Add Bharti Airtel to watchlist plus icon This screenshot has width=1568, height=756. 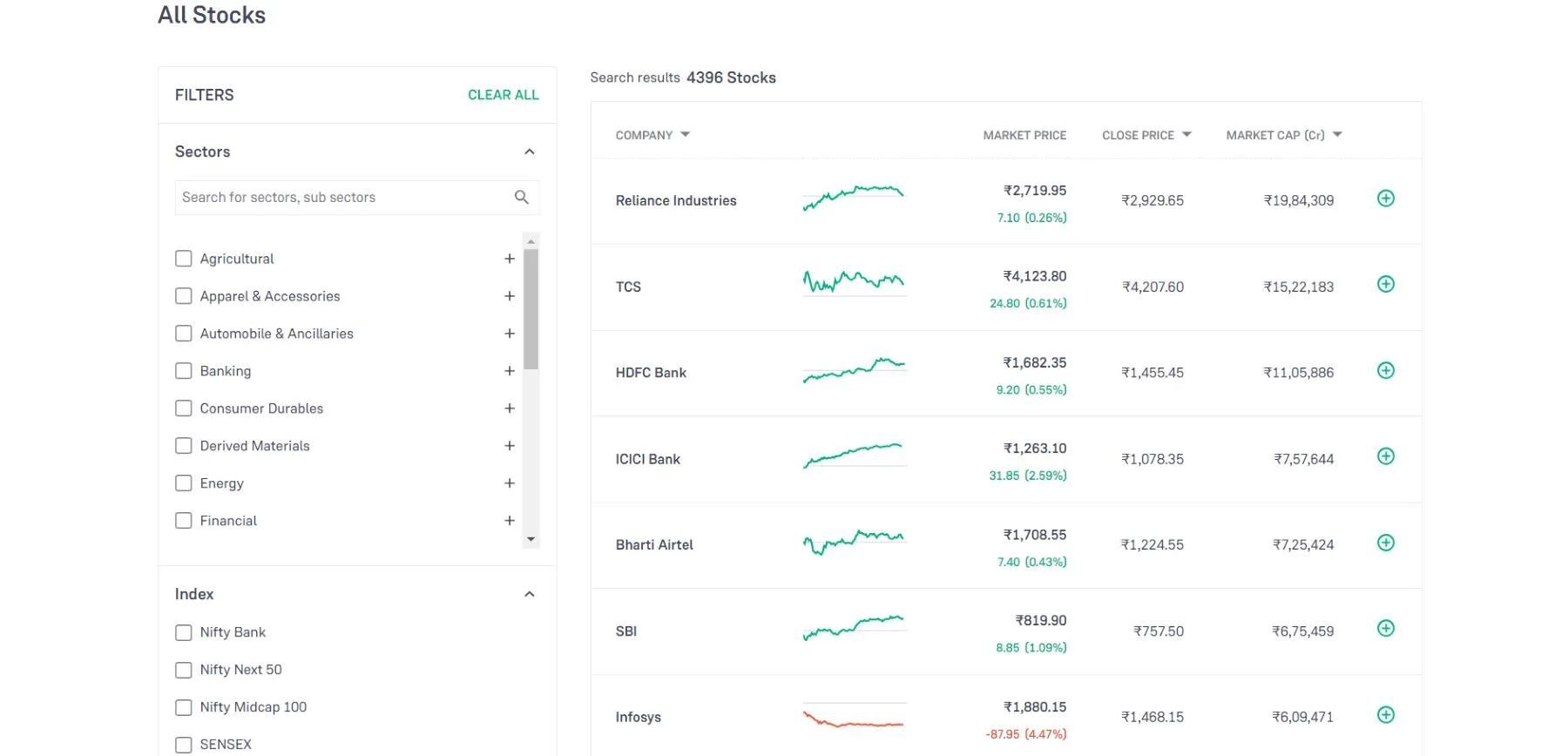click(1385, 543)
